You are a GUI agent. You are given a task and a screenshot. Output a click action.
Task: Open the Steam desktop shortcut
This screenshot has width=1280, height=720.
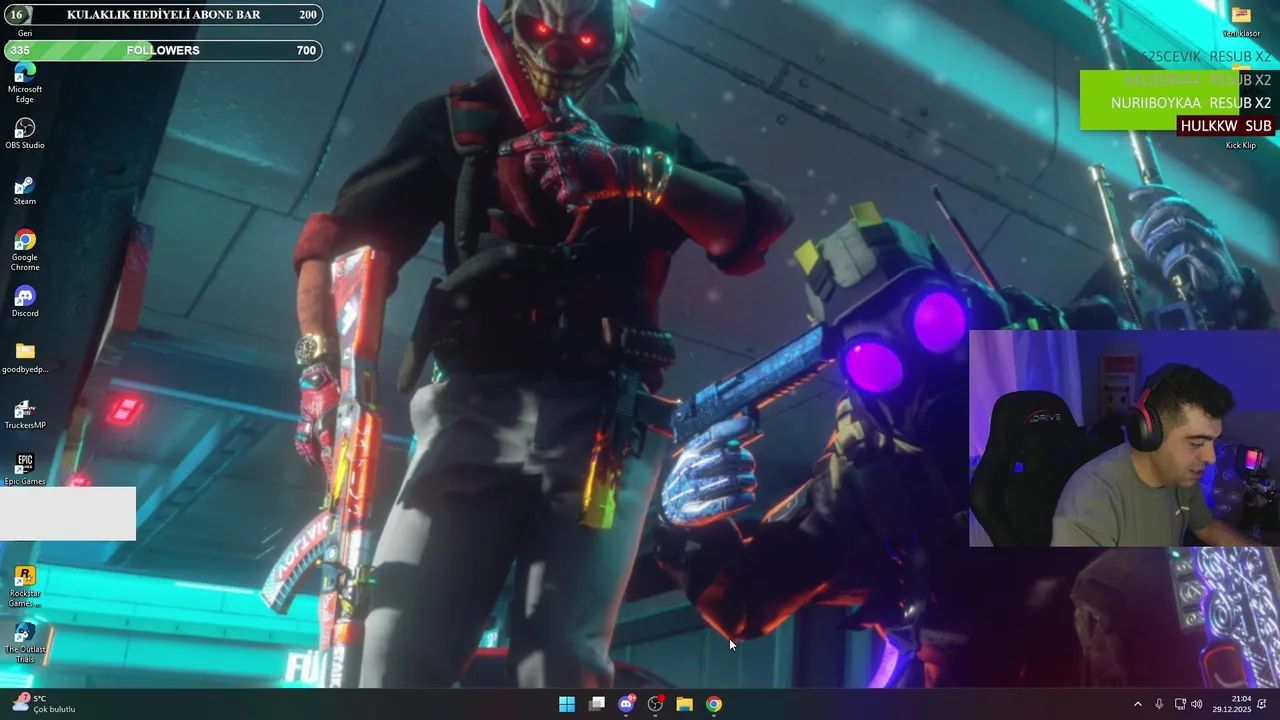(25, 190)
